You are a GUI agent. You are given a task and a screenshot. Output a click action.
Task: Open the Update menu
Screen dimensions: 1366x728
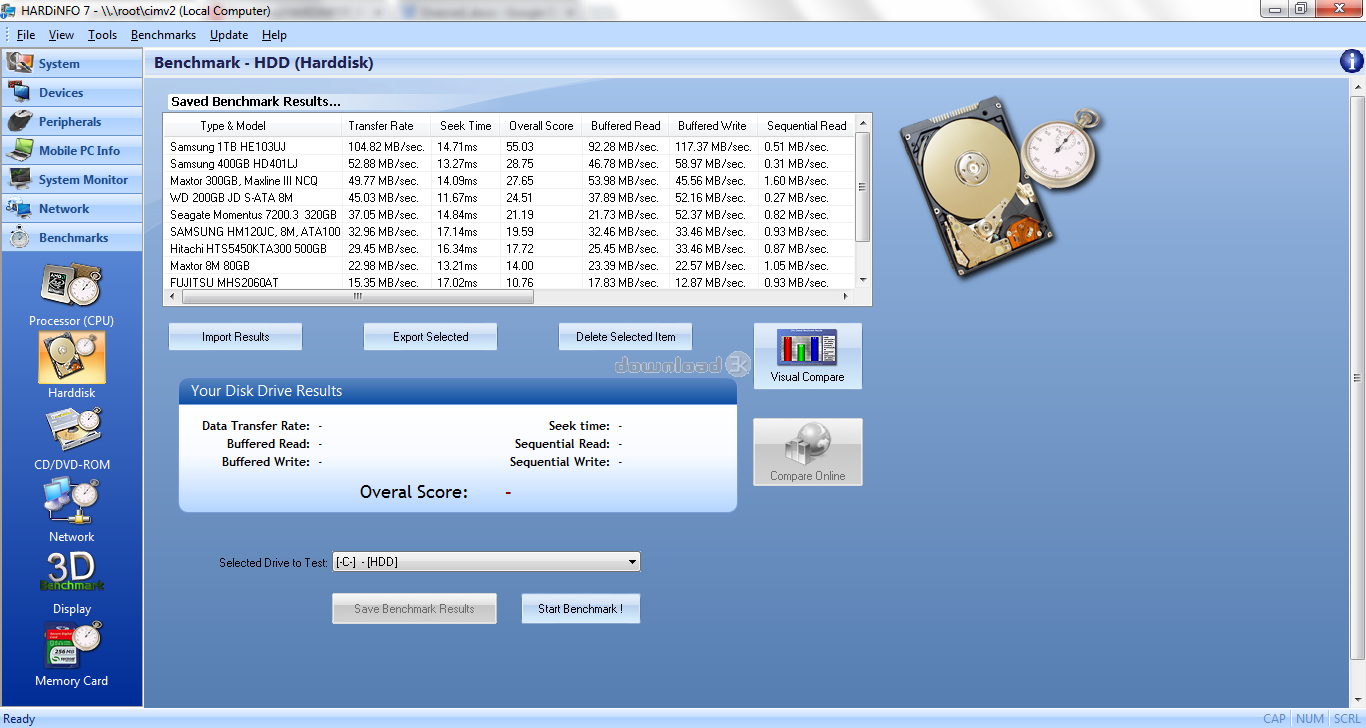229,35
